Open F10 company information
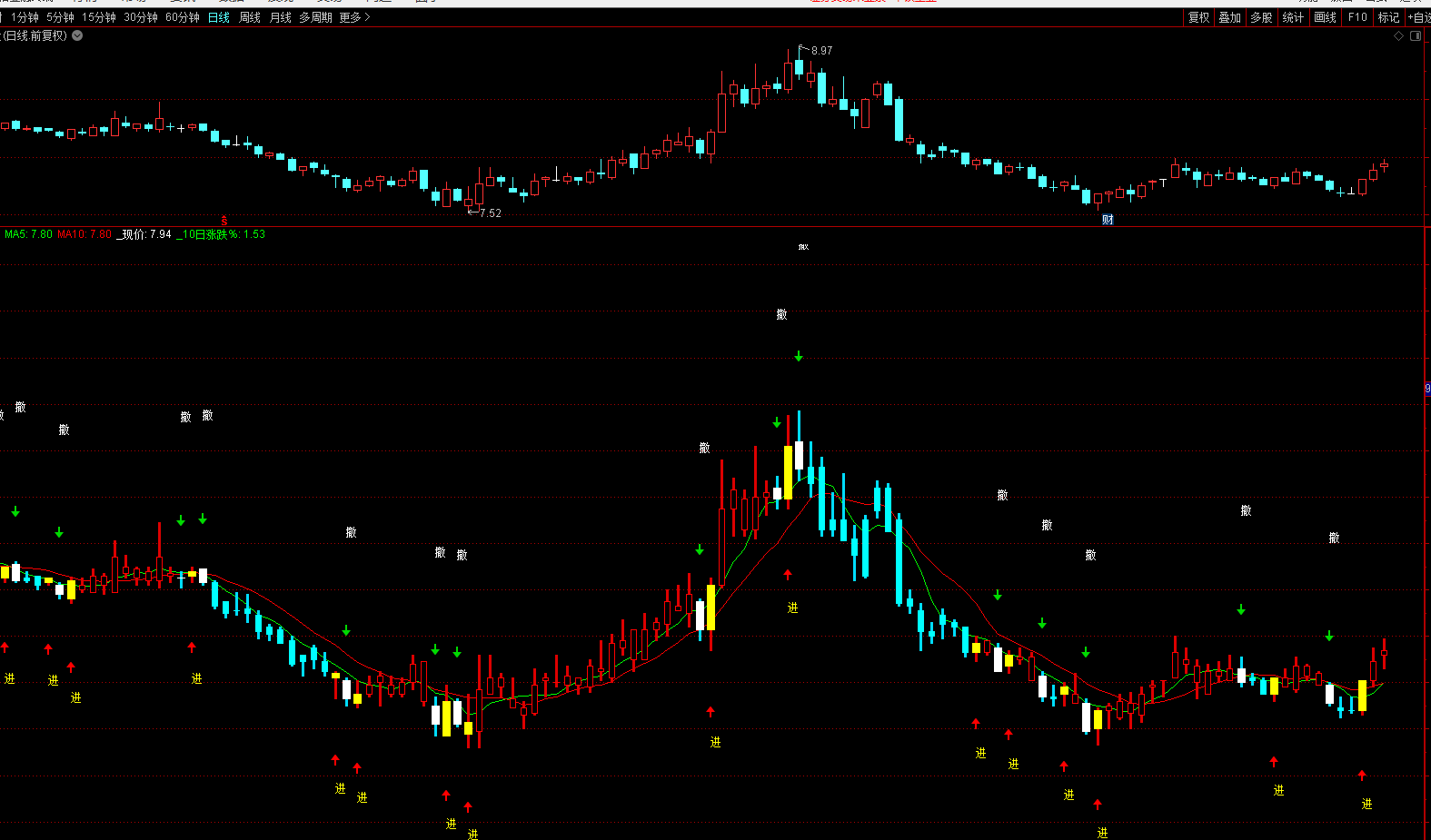The width and height of the screenshot is (1431, 840). click(1357, 17)
